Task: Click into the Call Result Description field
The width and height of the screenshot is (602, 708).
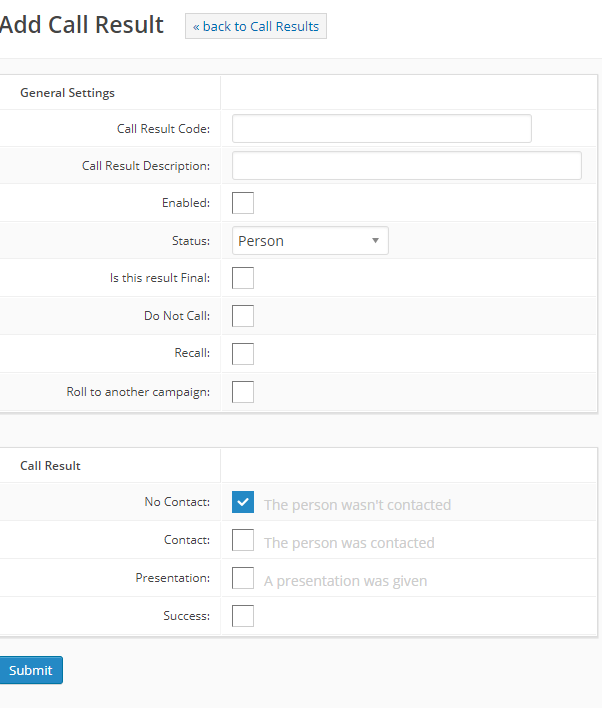Action: coord(406,166)
